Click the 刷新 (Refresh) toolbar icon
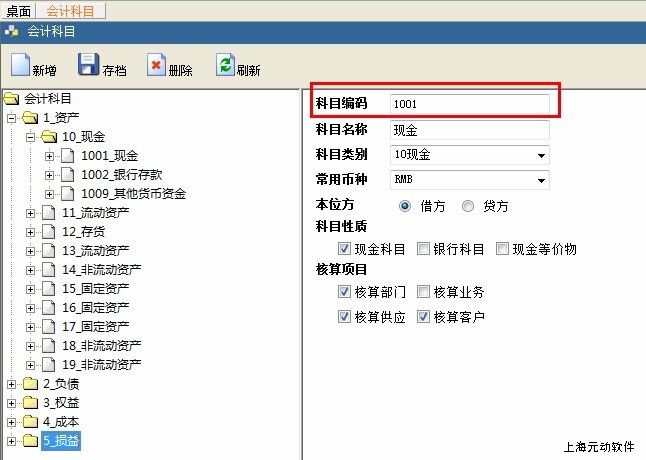Screen dimensions: 646x460 click(x=225, y=67)
